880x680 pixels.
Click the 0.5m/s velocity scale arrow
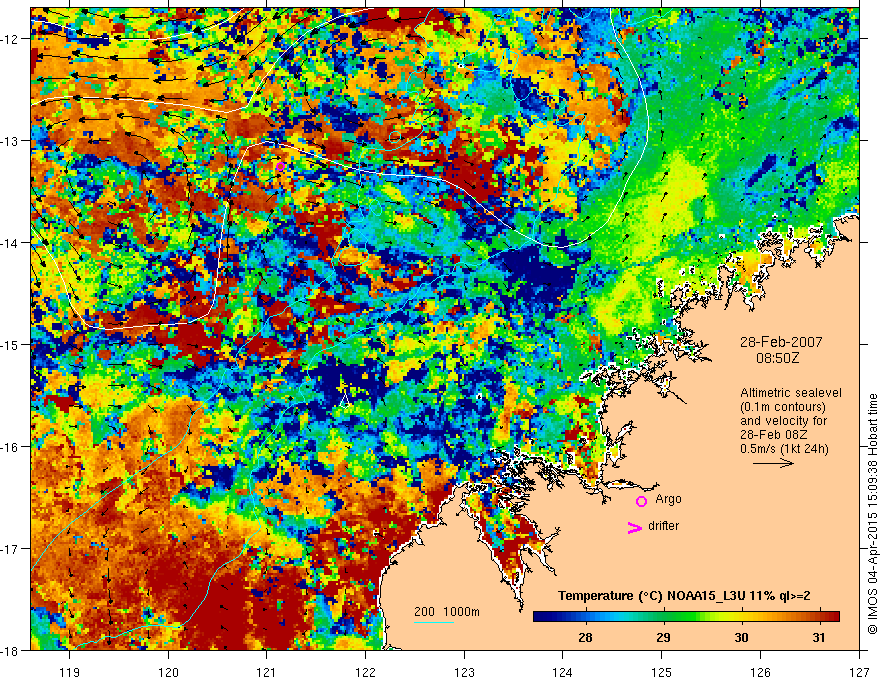coord(773,463)
